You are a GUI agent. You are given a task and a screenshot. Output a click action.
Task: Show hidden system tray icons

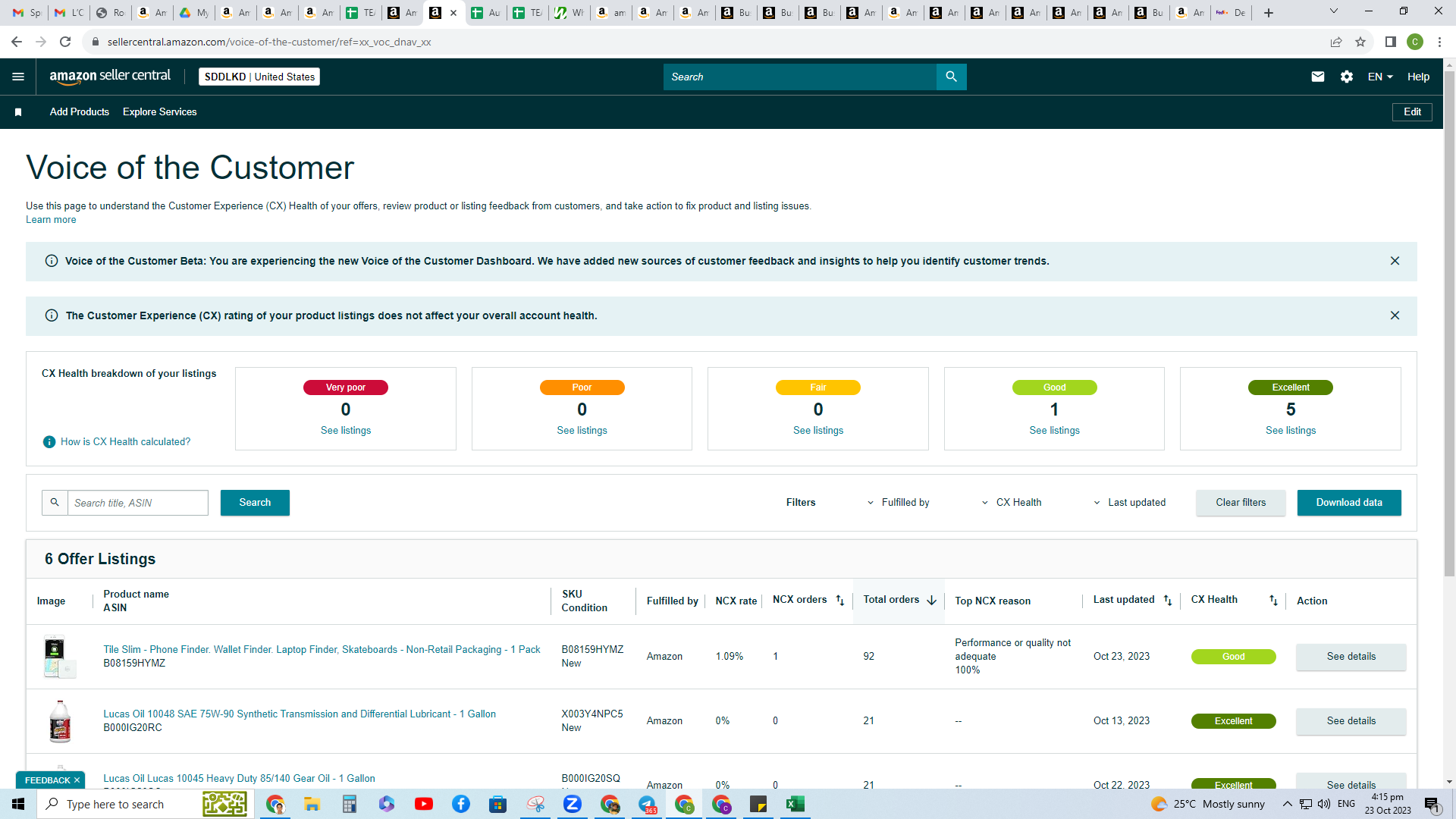(1288, 804)
